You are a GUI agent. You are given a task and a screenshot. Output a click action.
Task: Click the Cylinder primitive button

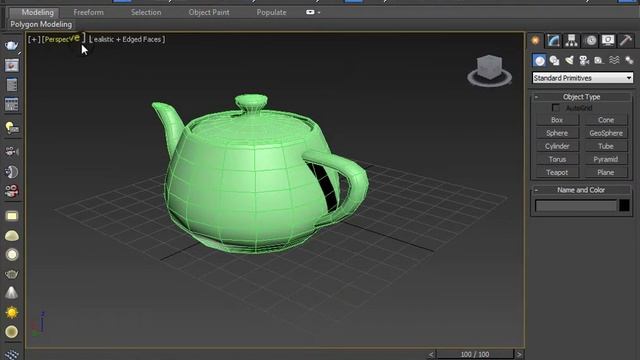(557, 146)
